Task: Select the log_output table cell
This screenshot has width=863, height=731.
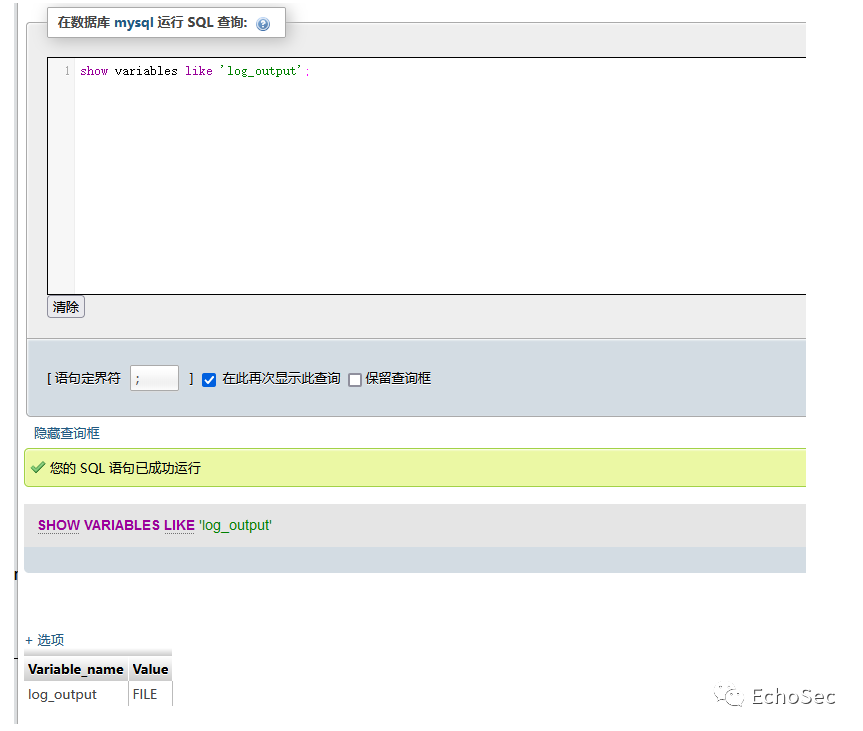Action: [x=76, y=694]
